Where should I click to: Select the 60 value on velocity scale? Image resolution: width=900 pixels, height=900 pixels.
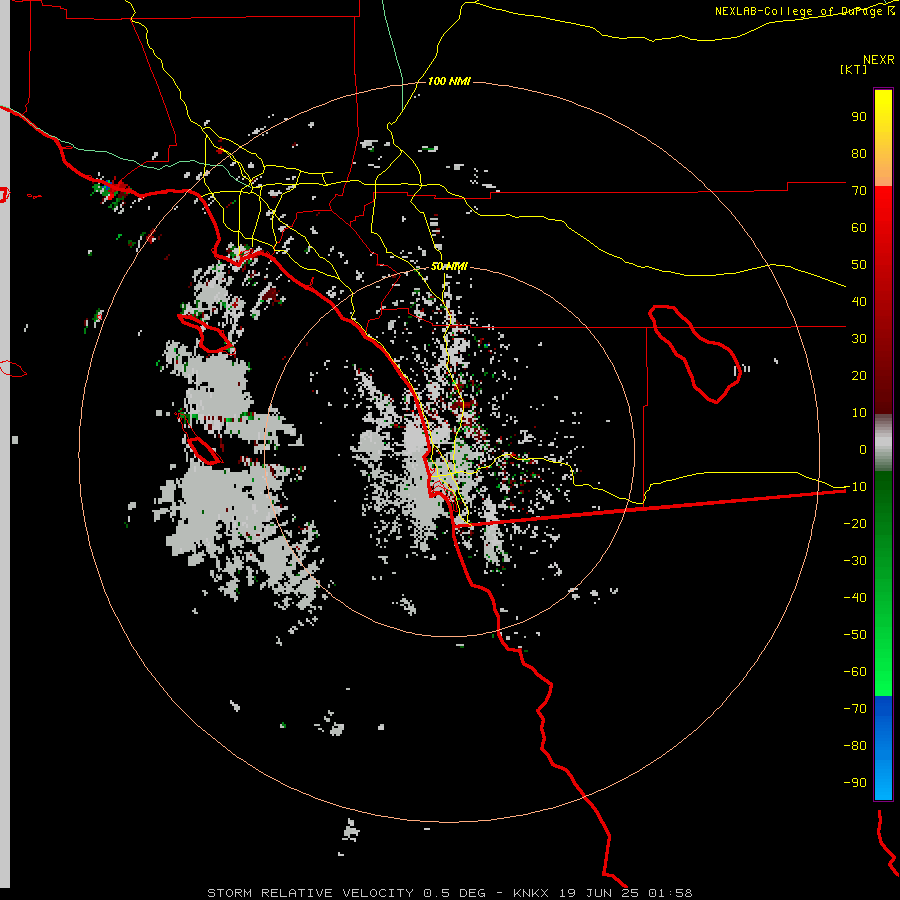(x=859, y=227)
